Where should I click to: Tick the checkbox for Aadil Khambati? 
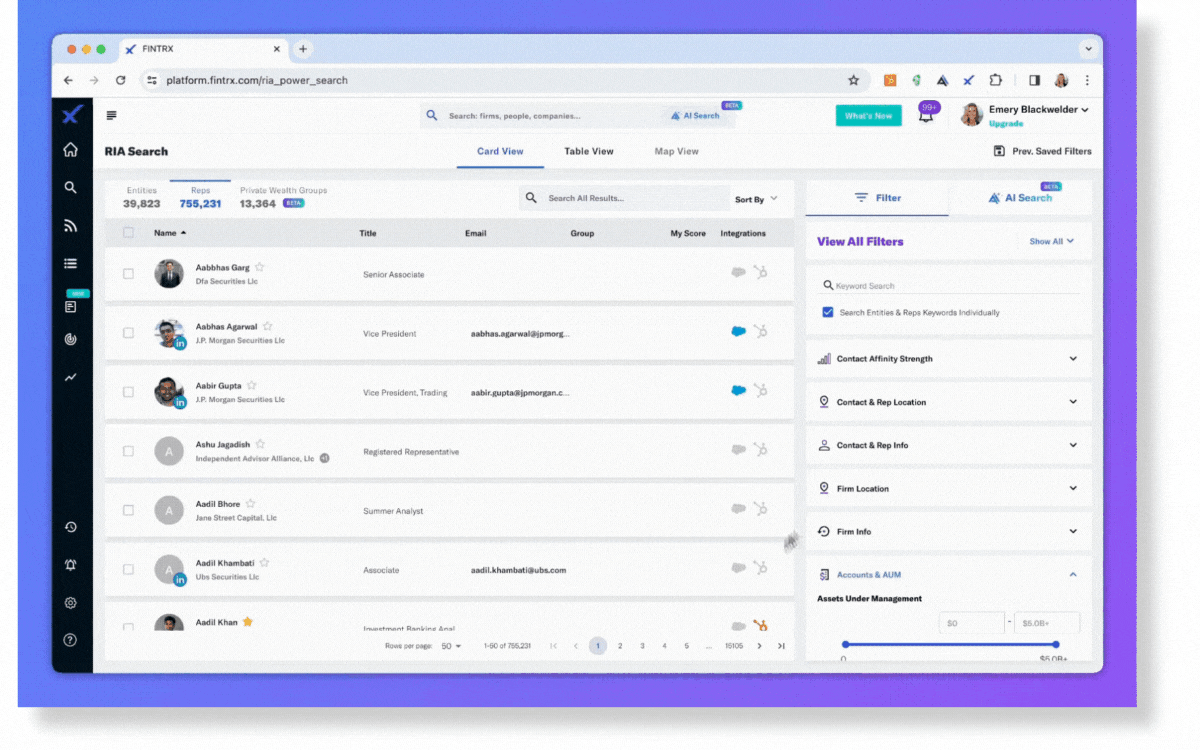128,569
